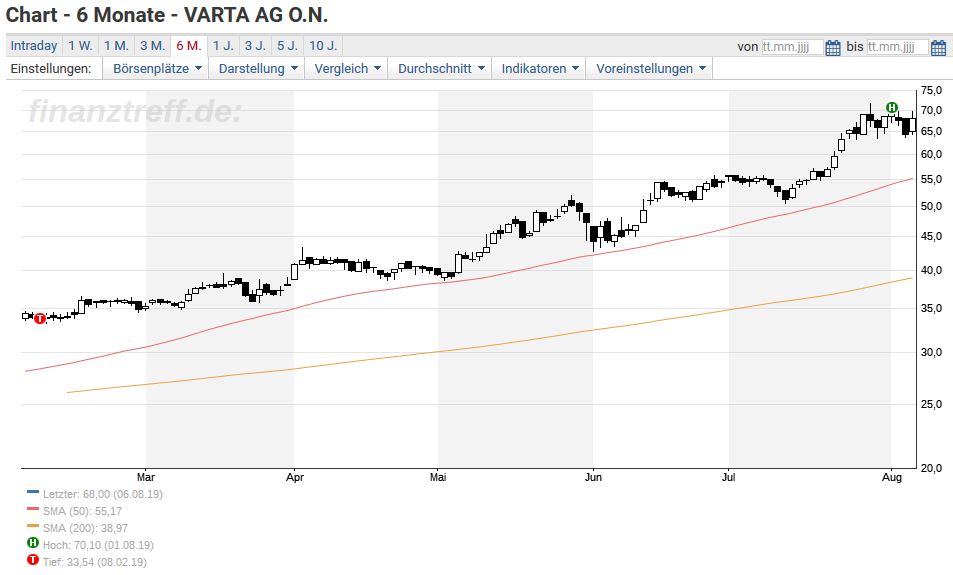Click the blue Letzter legend swatch
This screenshot has width=953, height=575.
click(x=33, y=492)
